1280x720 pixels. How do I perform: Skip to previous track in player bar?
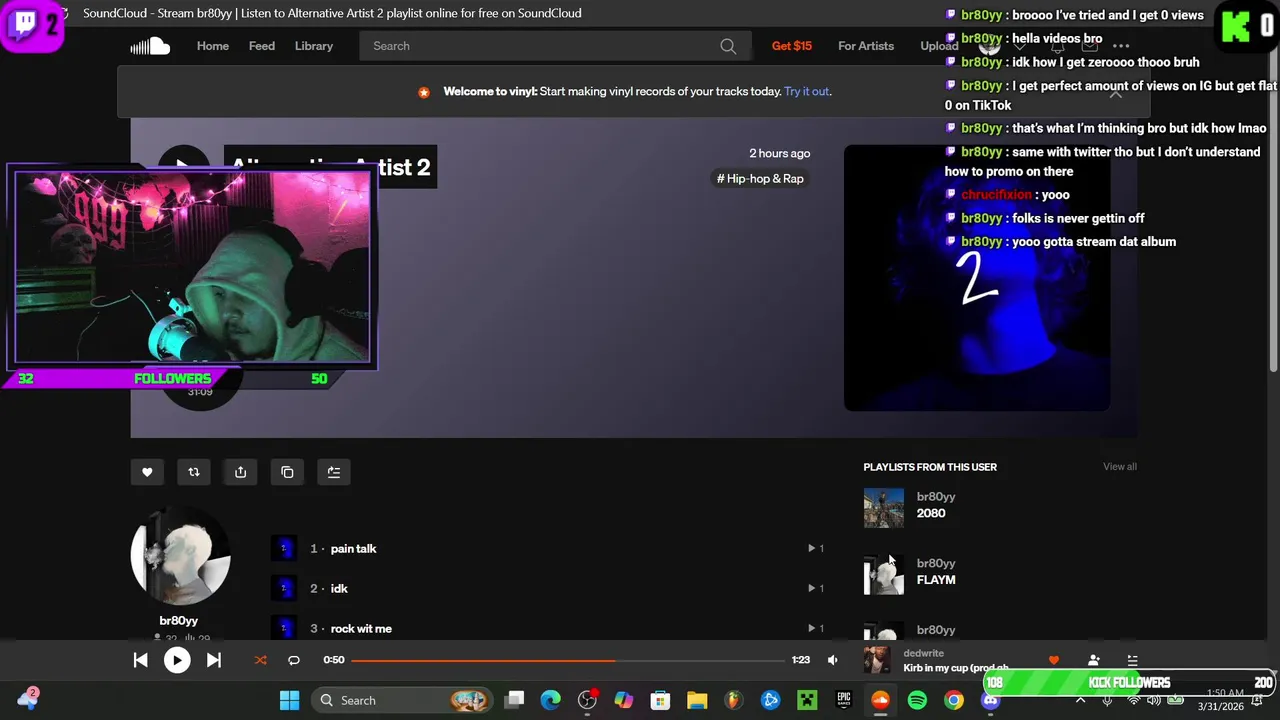(x=140, y=660)
